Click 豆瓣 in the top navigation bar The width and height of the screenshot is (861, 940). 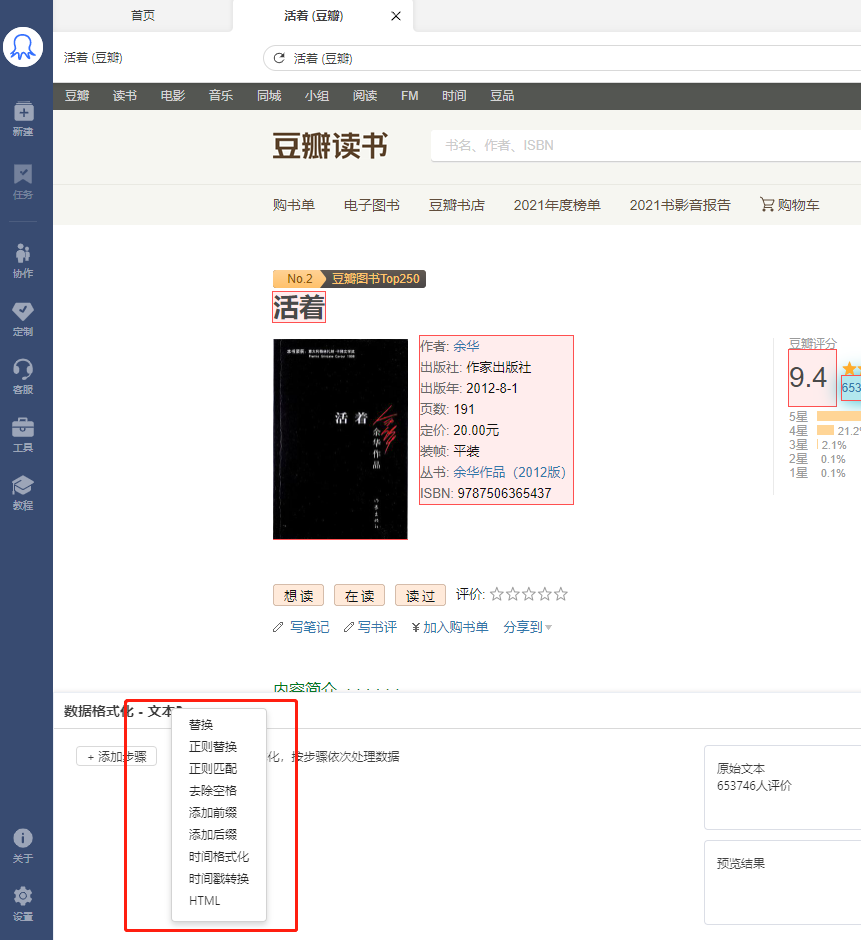coord(77,96)
